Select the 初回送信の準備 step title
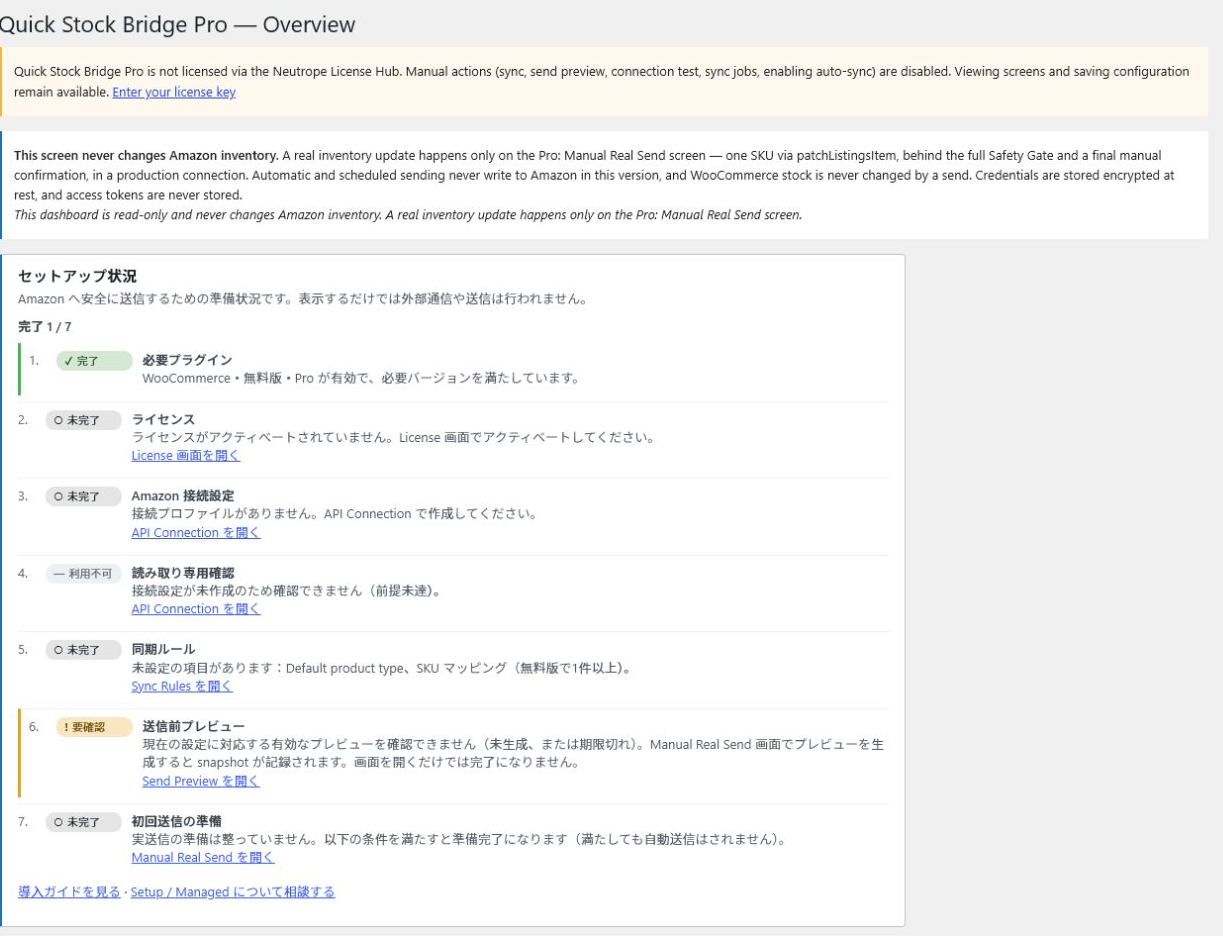The width and height of the screenshot is (1223, 936). tap(176, 821)
